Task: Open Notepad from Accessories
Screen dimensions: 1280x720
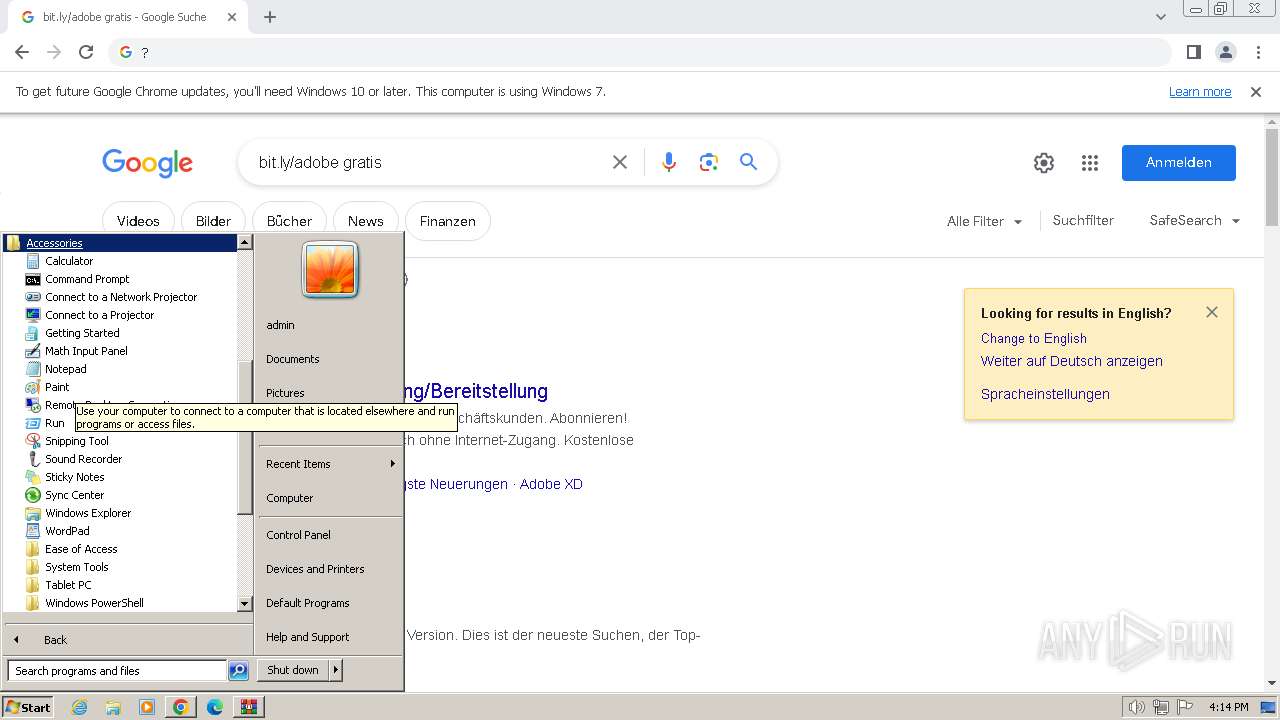Action: [x=65, y=369]
